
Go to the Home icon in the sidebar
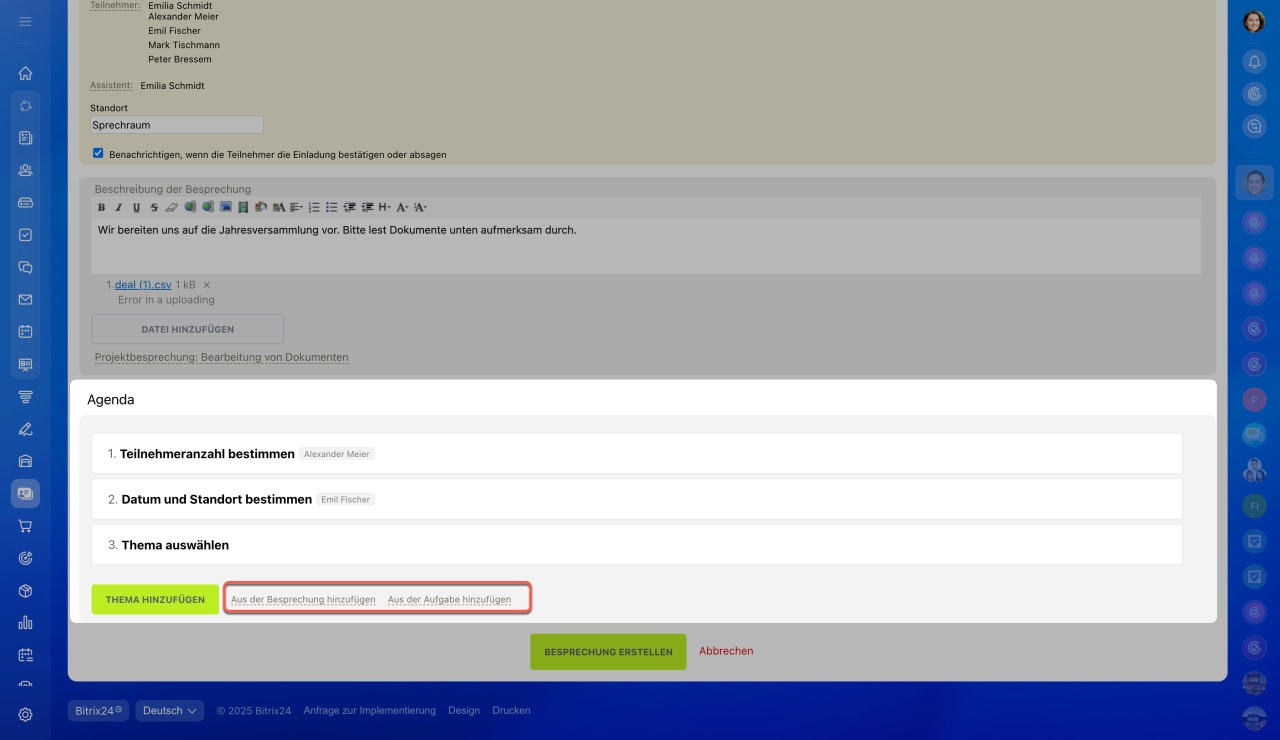click(25, 73)
